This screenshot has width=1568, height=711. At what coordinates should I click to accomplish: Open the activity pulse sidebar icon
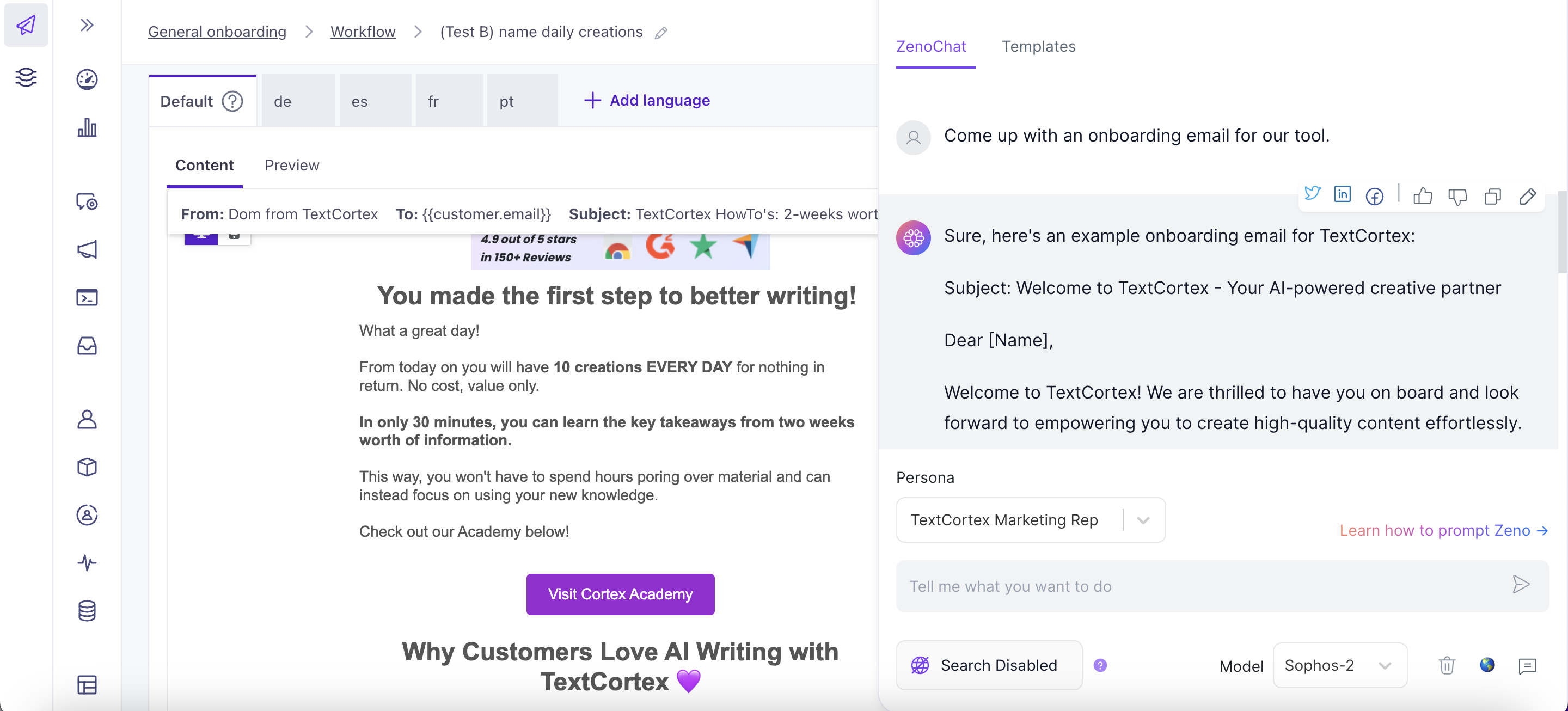[87, 562]
